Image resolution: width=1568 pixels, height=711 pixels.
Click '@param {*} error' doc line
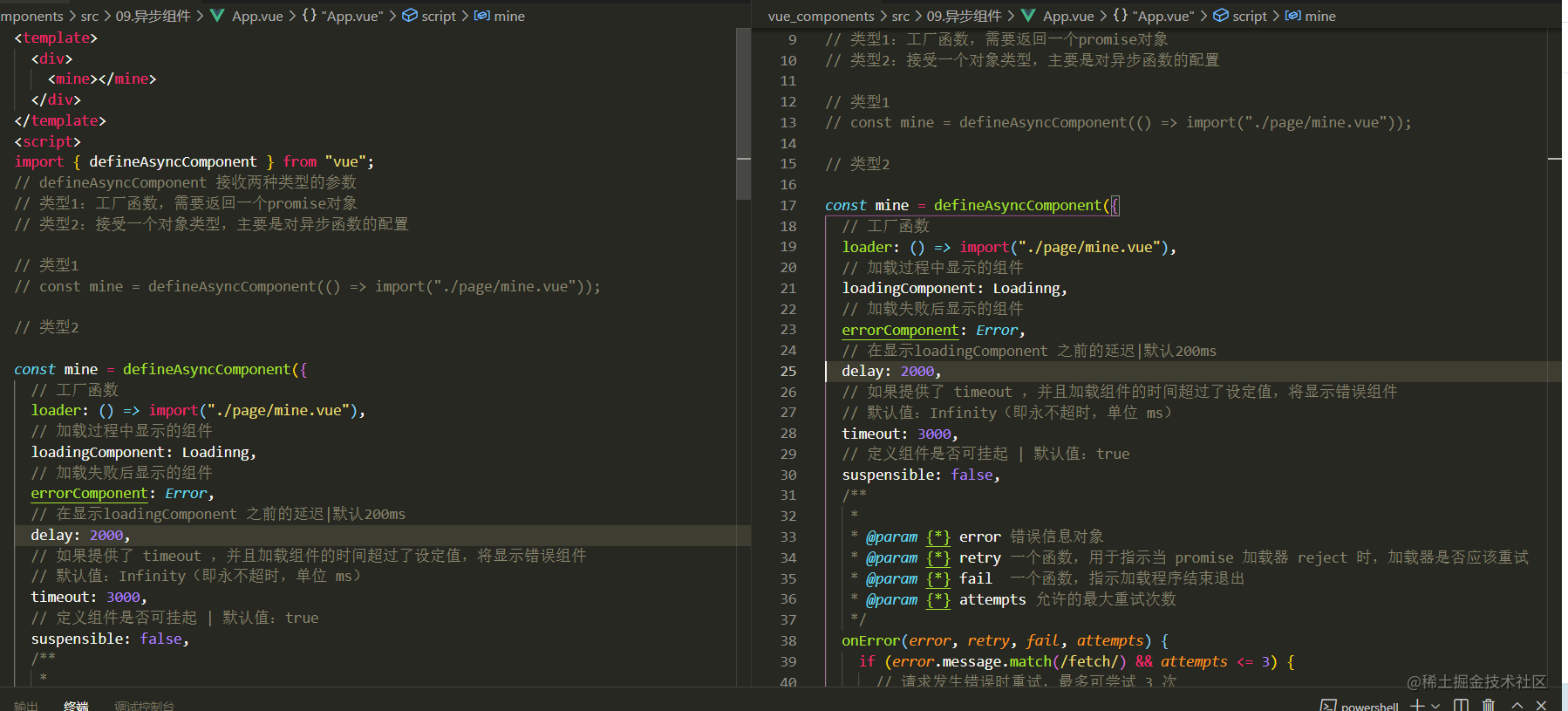click(977, 537)
